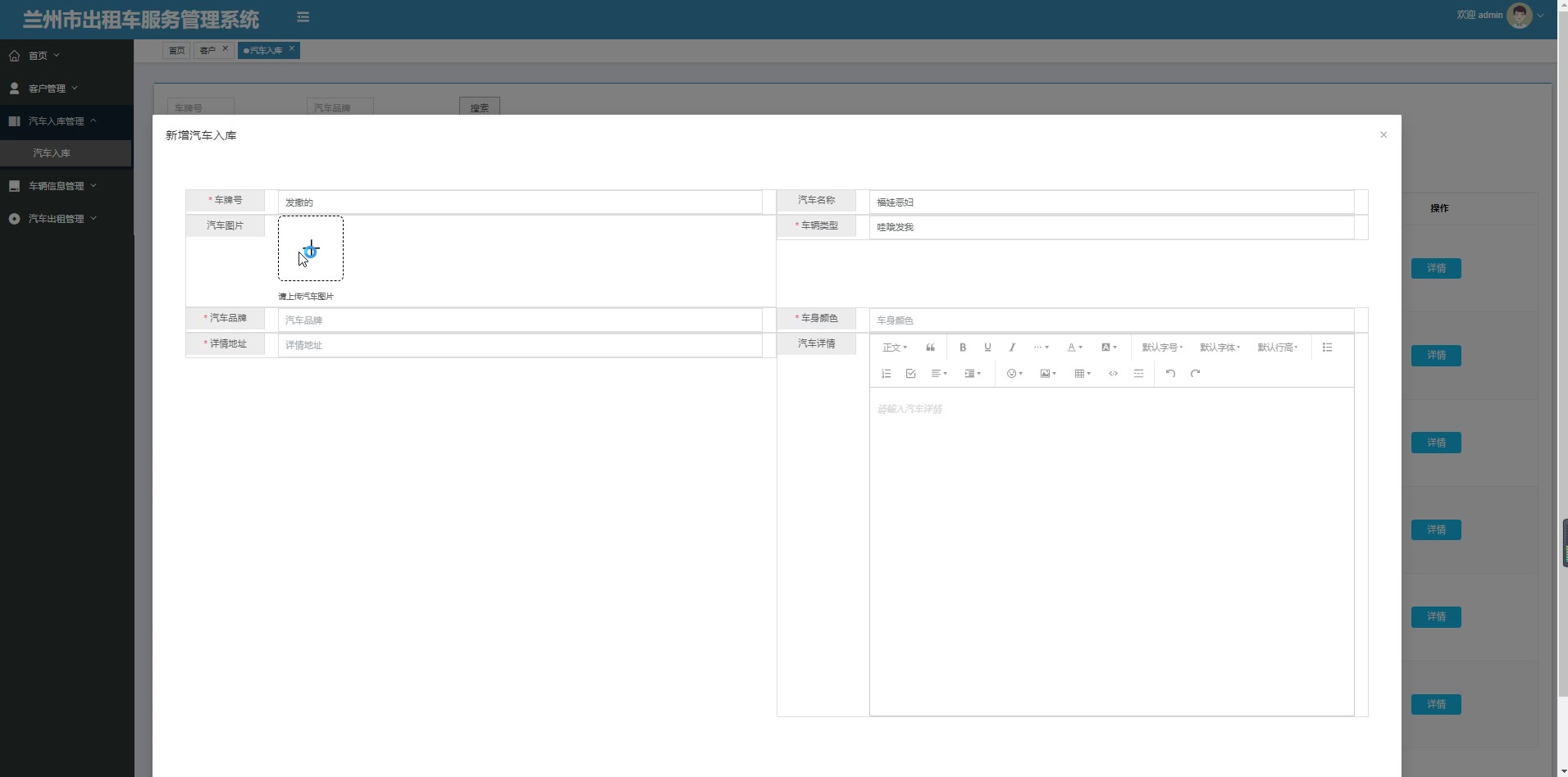Click the icon beside 汽车出租管理
This screenshot has width=1568, height=777.
click(15, 219)
